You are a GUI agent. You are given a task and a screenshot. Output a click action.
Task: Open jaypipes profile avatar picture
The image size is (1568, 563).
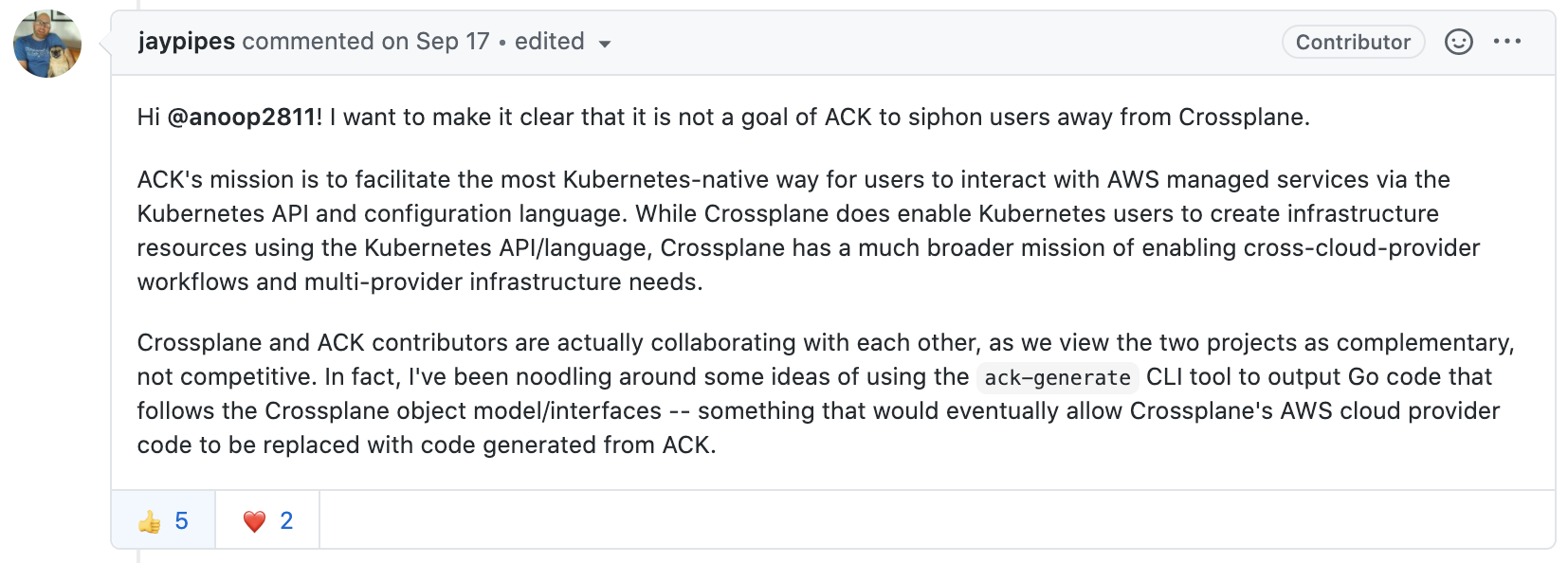[46, 44]
